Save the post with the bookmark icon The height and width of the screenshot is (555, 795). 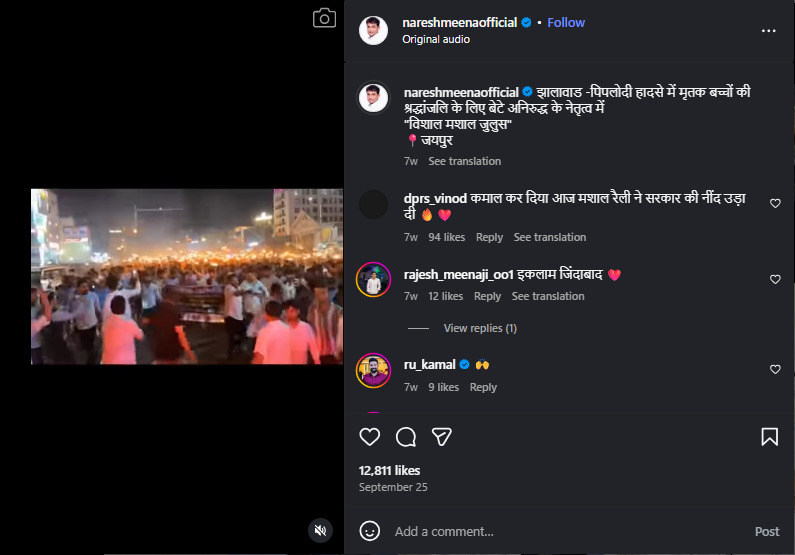tap(769, 437)
